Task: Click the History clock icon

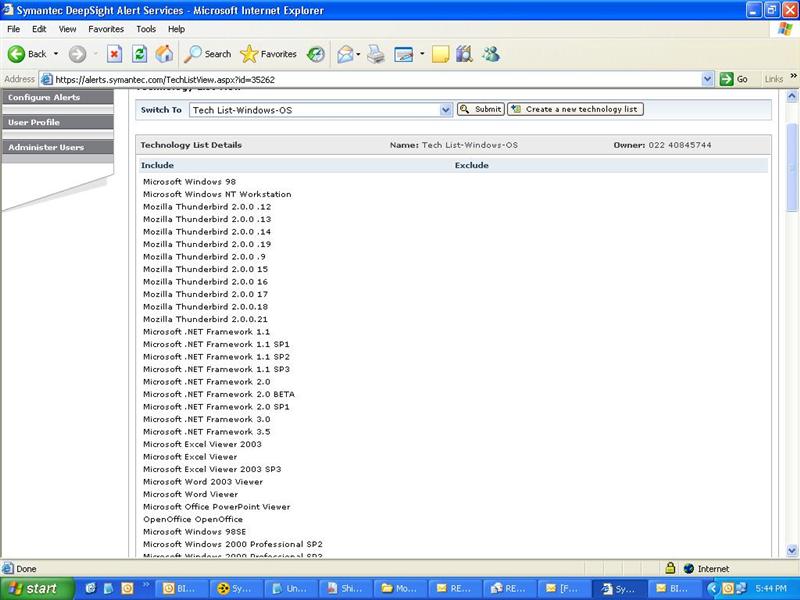Action: [x=316, y=54]
